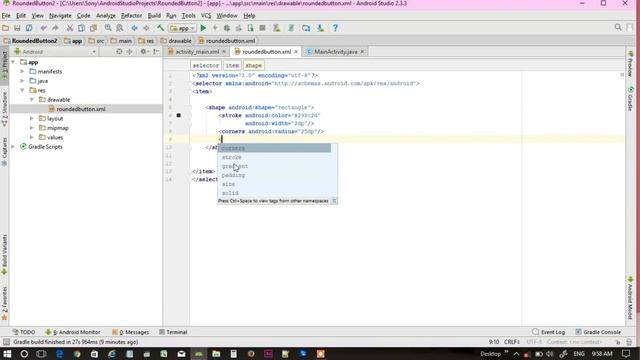Select roundedbutton.xml in the project tree
The image size is (640, 360).
coord(81,109)
